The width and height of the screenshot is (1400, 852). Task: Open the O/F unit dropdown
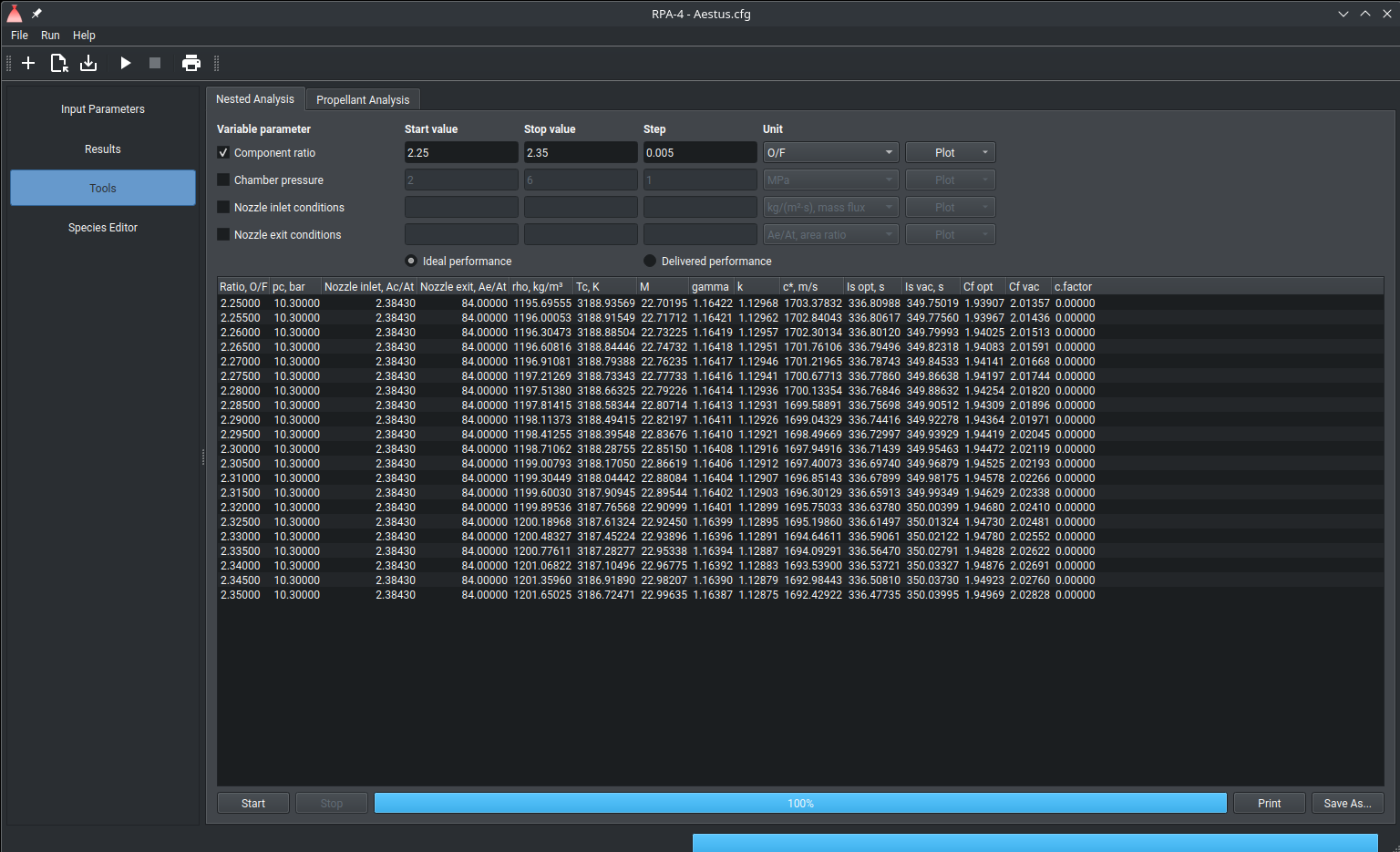pyautogui.click(x=830, y=153)
